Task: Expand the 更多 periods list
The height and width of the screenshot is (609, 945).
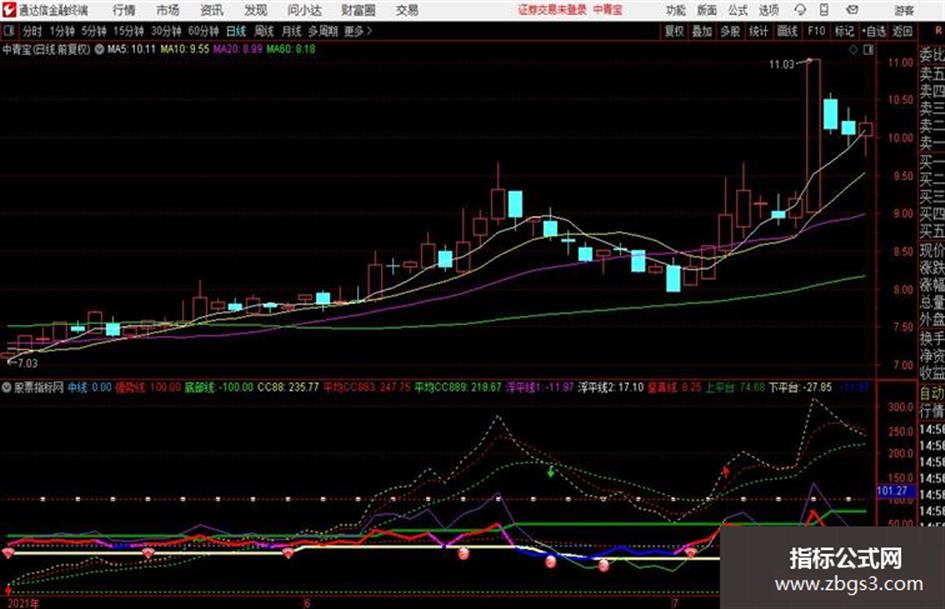Action: [358, 31]
